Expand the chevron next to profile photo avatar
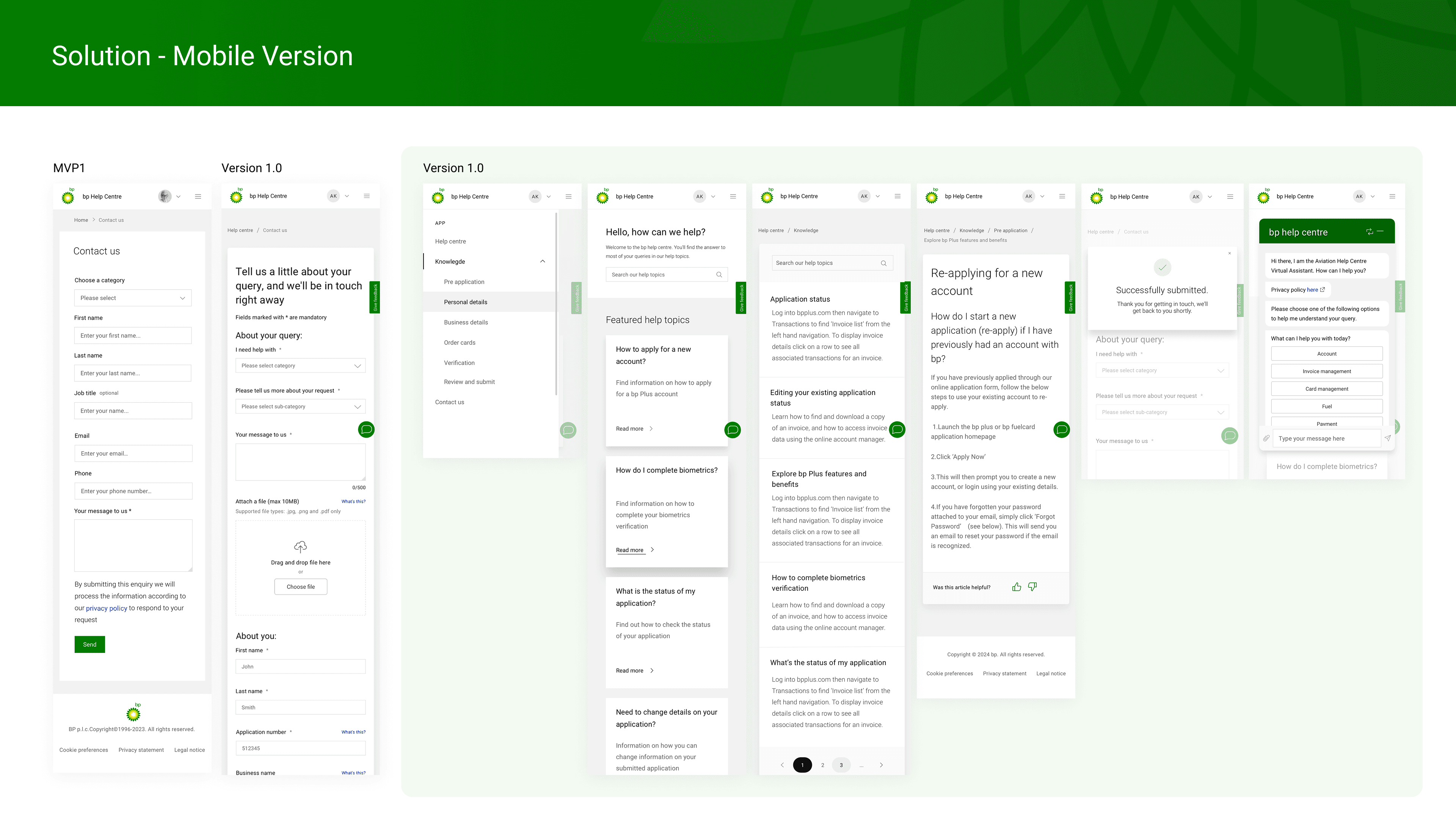This screenshot has height=819, width=1456. coord(179,197)
